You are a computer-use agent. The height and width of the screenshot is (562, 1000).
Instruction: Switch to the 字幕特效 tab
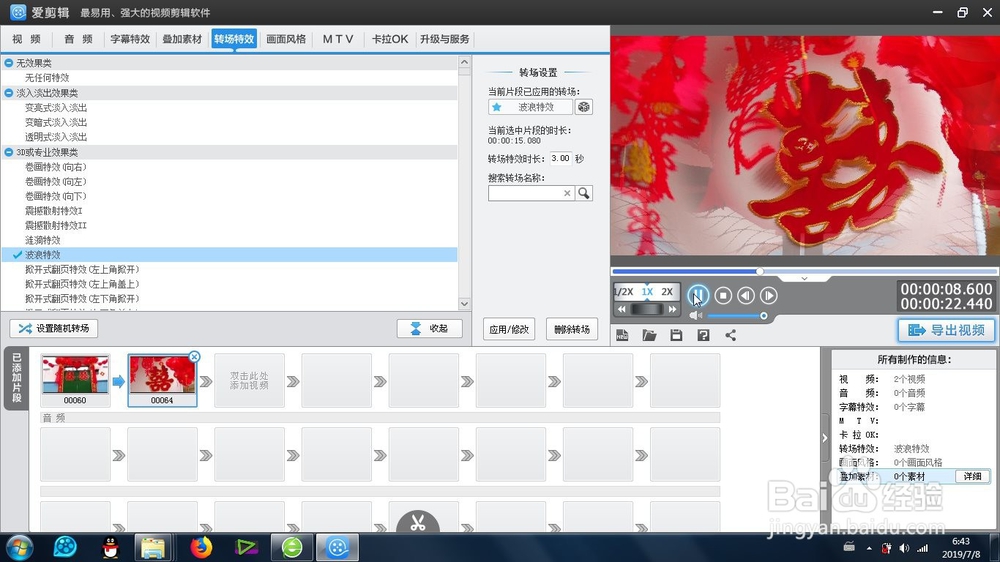point(130,39)
